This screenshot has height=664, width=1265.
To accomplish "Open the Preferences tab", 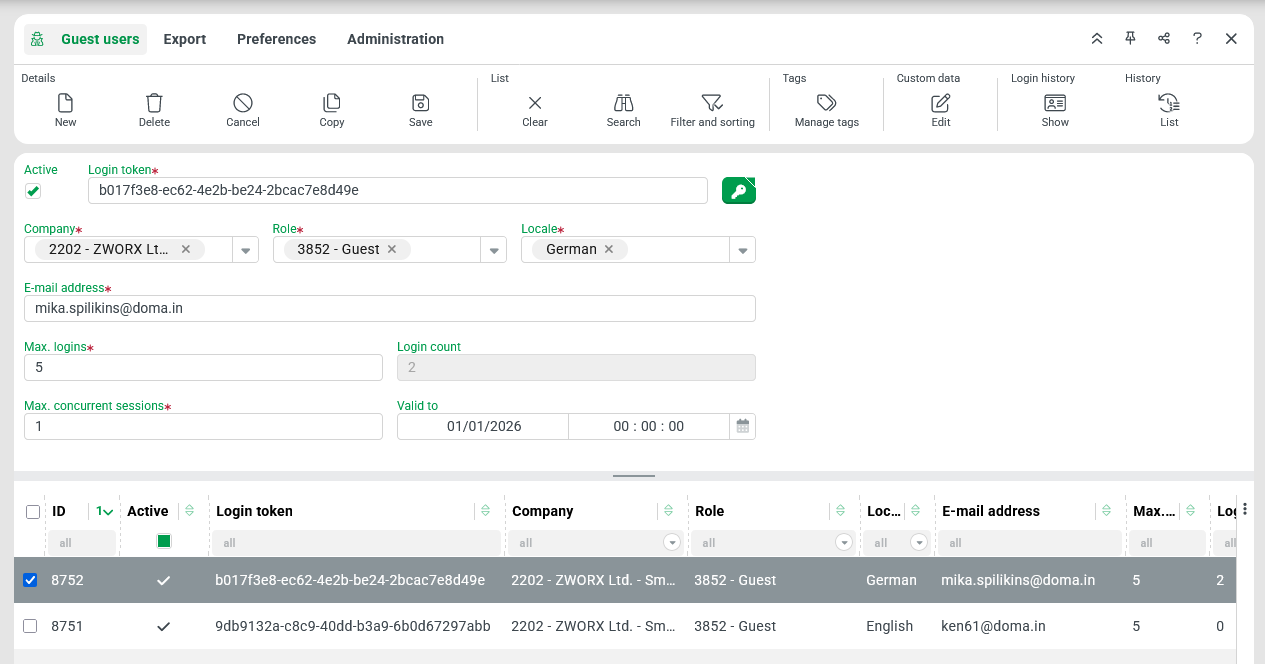I will point(276,39).
